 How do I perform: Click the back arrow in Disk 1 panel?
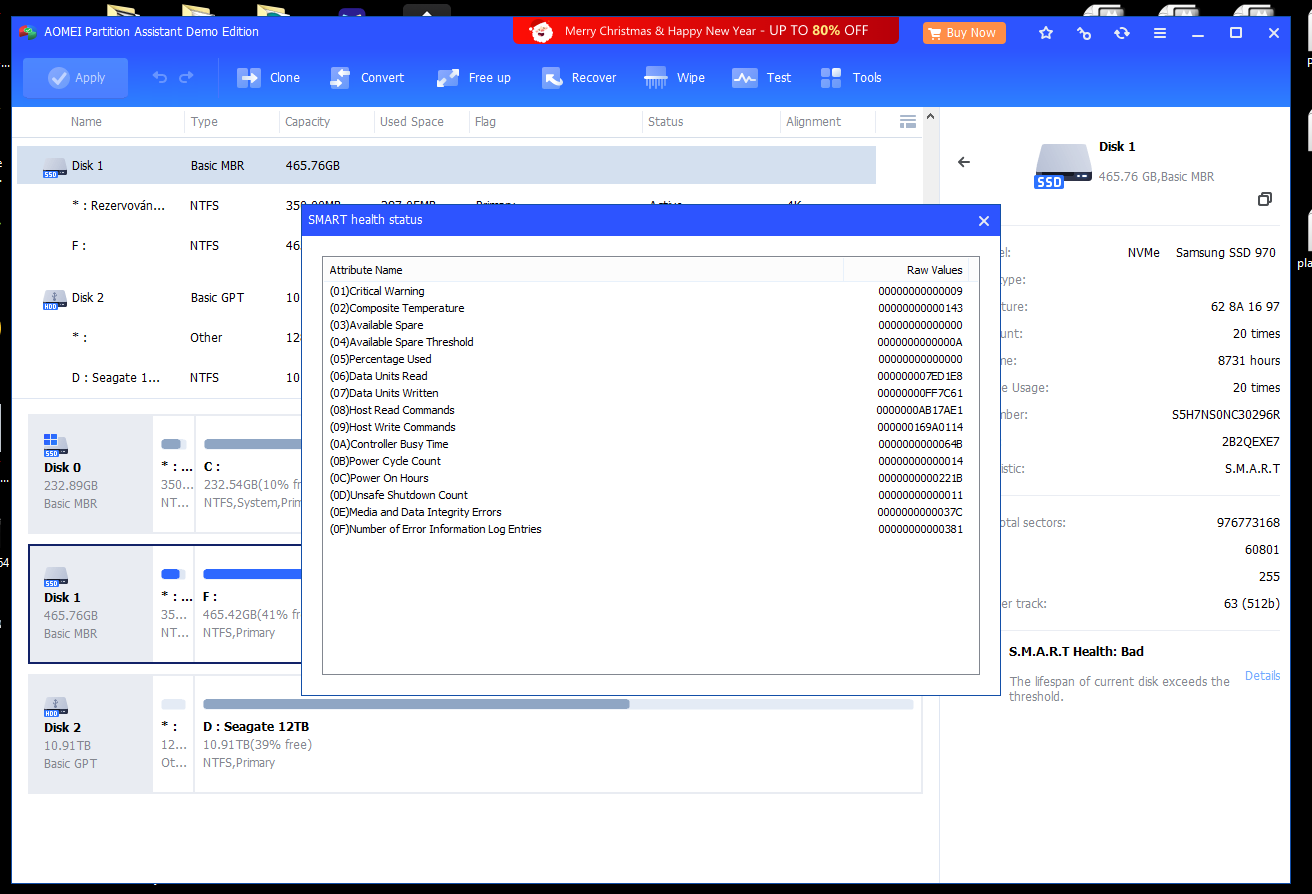[964, 162]
